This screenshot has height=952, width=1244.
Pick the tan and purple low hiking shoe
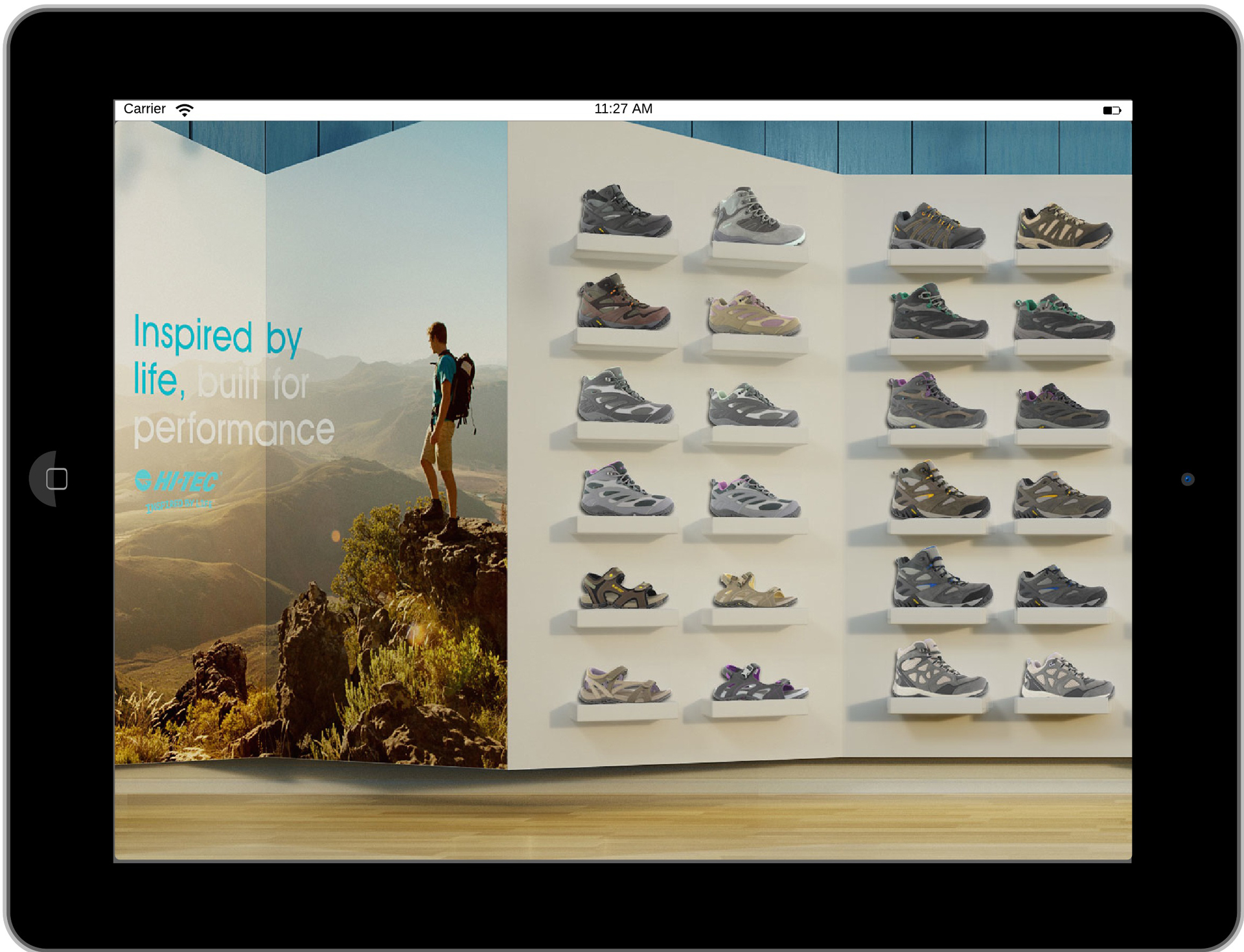coord(754,314)
